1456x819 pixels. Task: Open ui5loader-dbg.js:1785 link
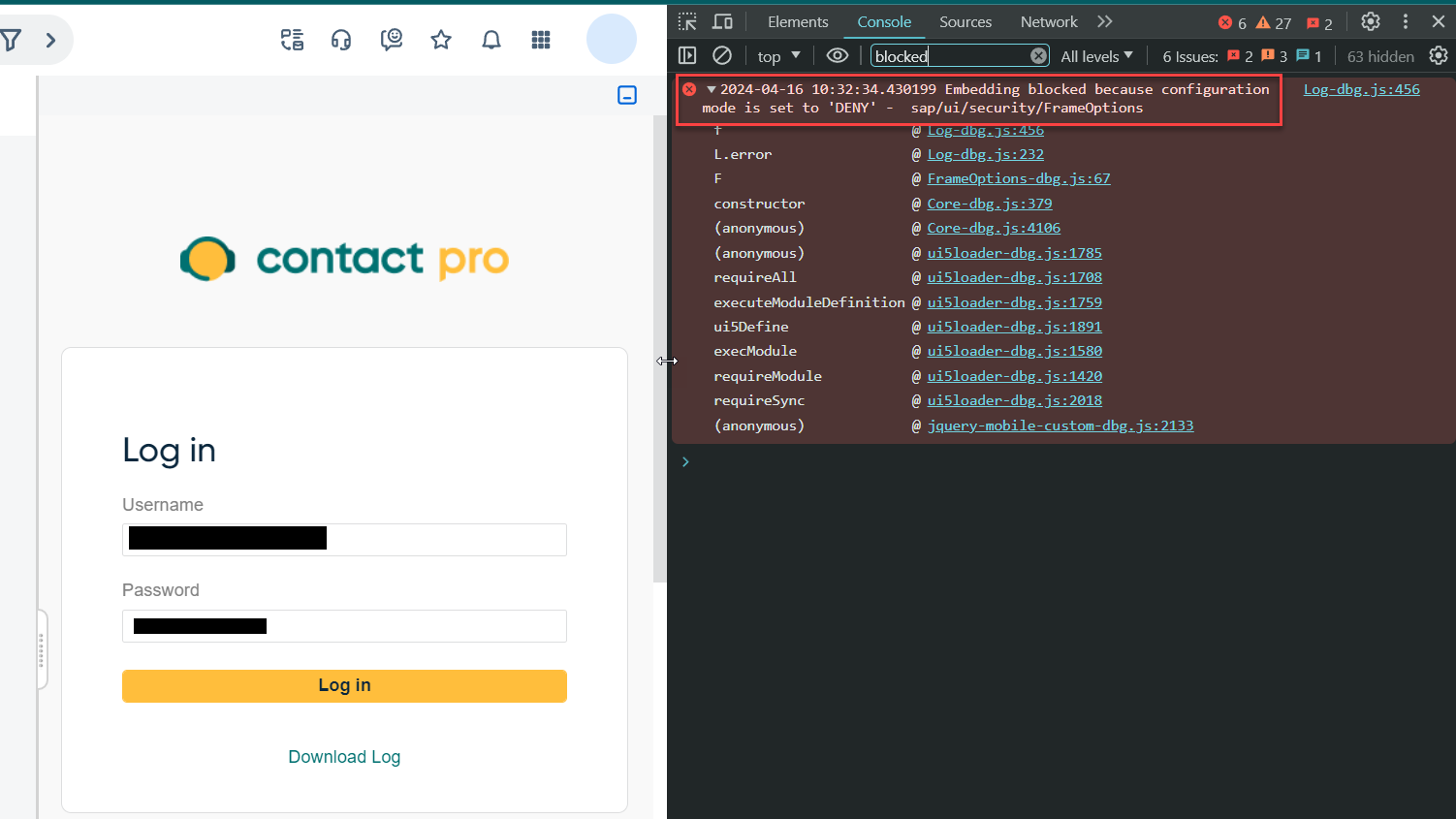point(1014,253)
